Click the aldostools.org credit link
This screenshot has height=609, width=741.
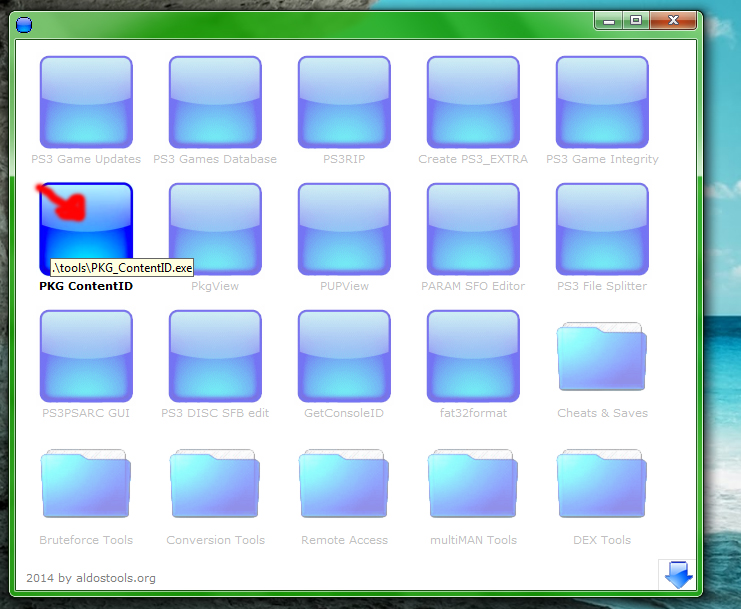pyautogui.click(x=91, y=577)
